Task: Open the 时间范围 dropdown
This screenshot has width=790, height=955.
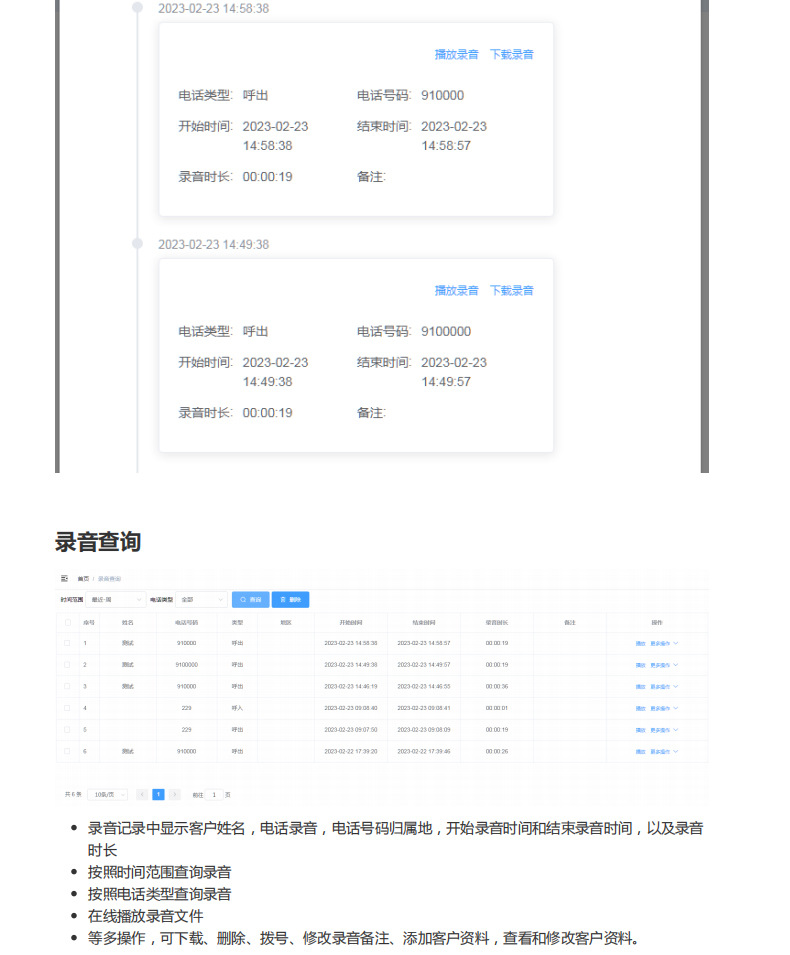Action: pyautogui.click(x=116, y=600)
